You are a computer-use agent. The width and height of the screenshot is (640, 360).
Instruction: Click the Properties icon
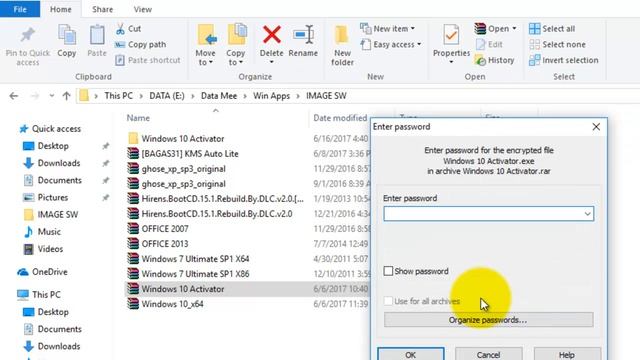click(x=451, y=35)
